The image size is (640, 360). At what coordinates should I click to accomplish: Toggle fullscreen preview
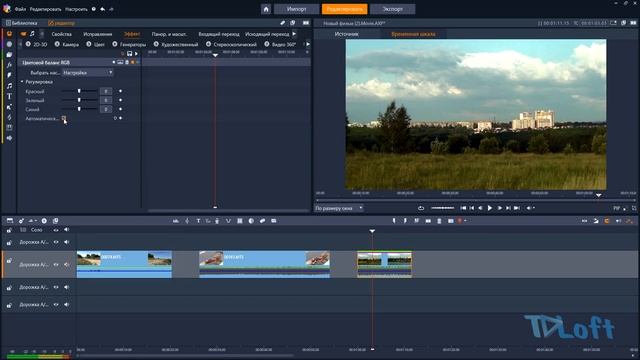click(x=634, y=208)
